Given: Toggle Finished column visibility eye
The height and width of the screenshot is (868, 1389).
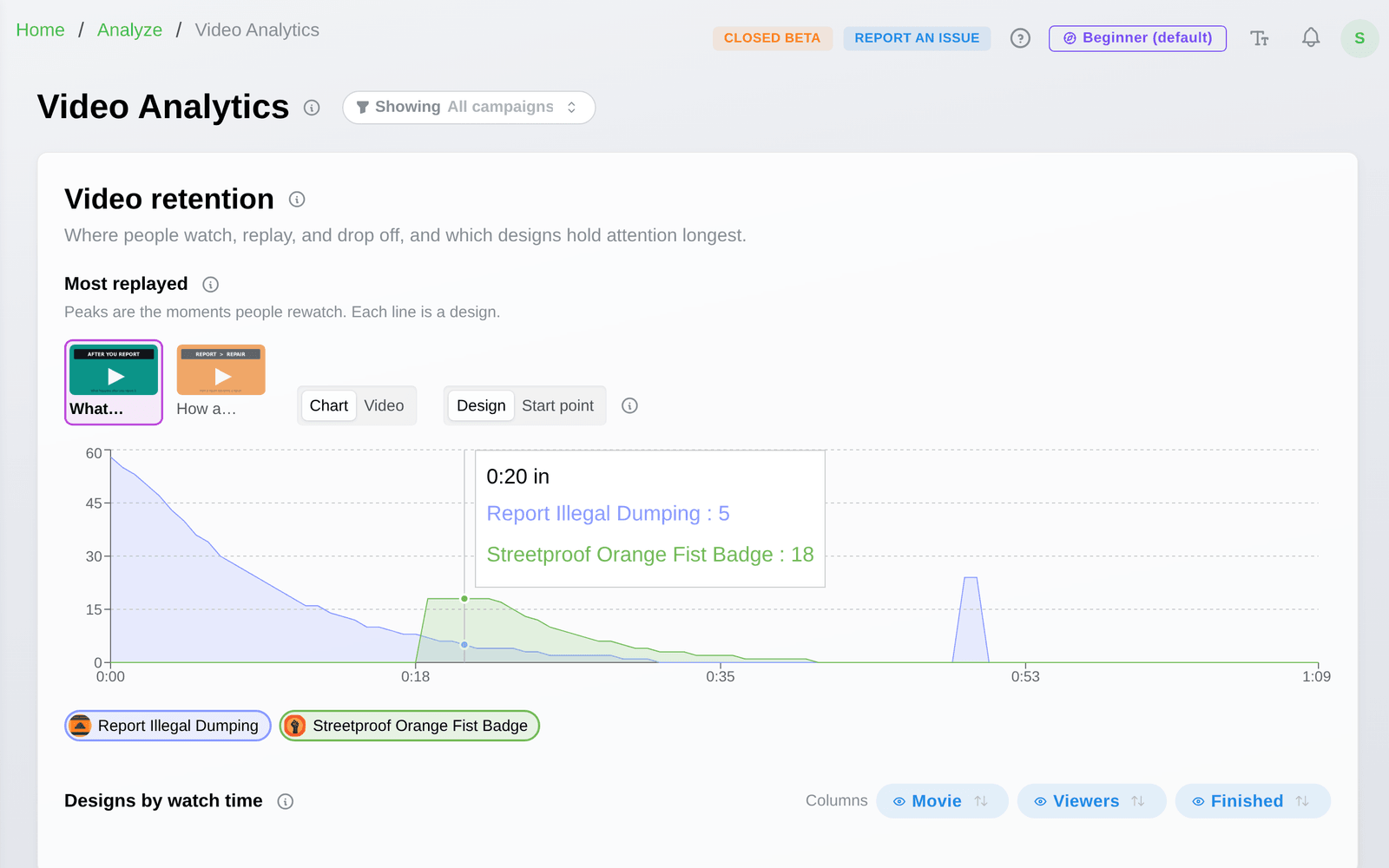Looking at the screenshot, I should pyautogui.click(x=1198, y=802).
